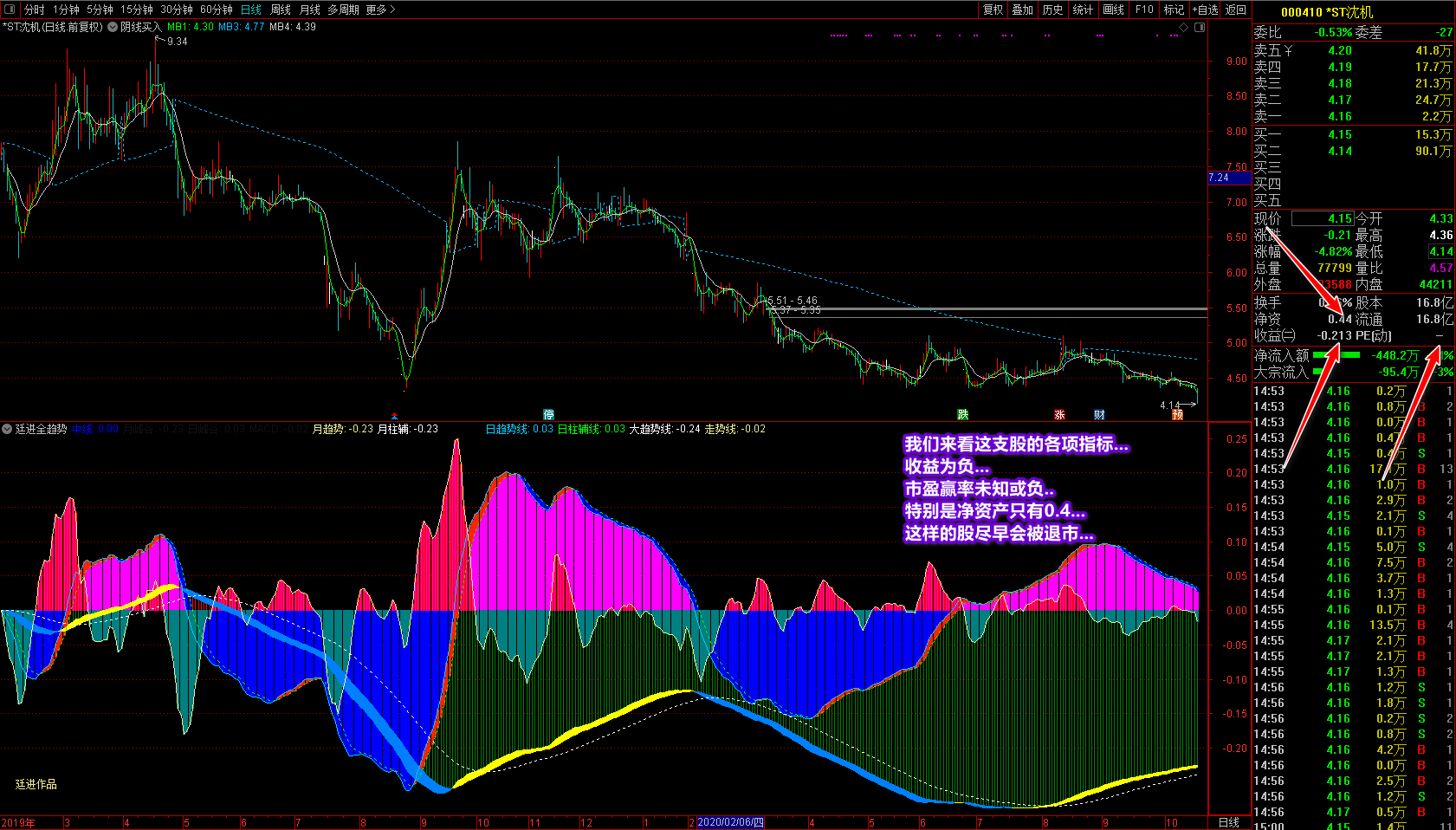Select the 1分钟 period tab

coord(66,10)
